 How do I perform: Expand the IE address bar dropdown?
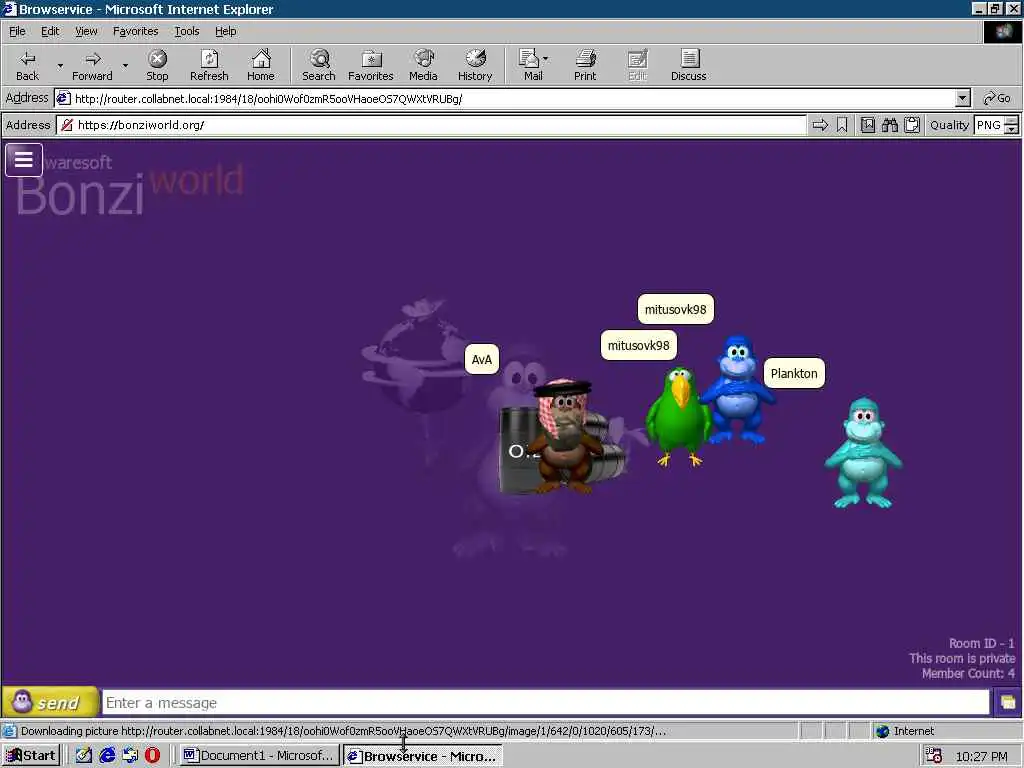[x=963, y=99]
